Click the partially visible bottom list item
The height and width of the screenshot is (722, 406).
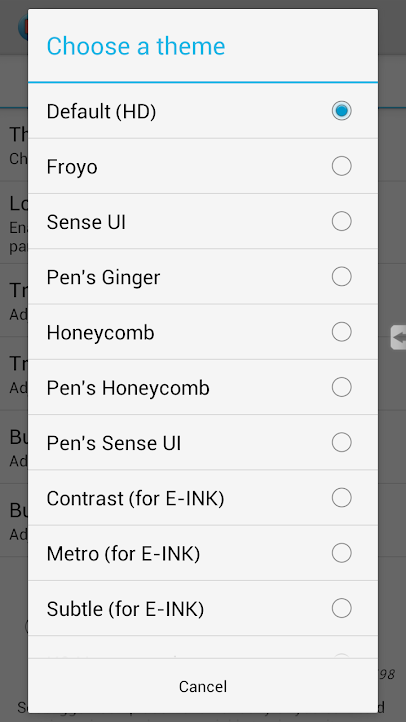point(203,647)
